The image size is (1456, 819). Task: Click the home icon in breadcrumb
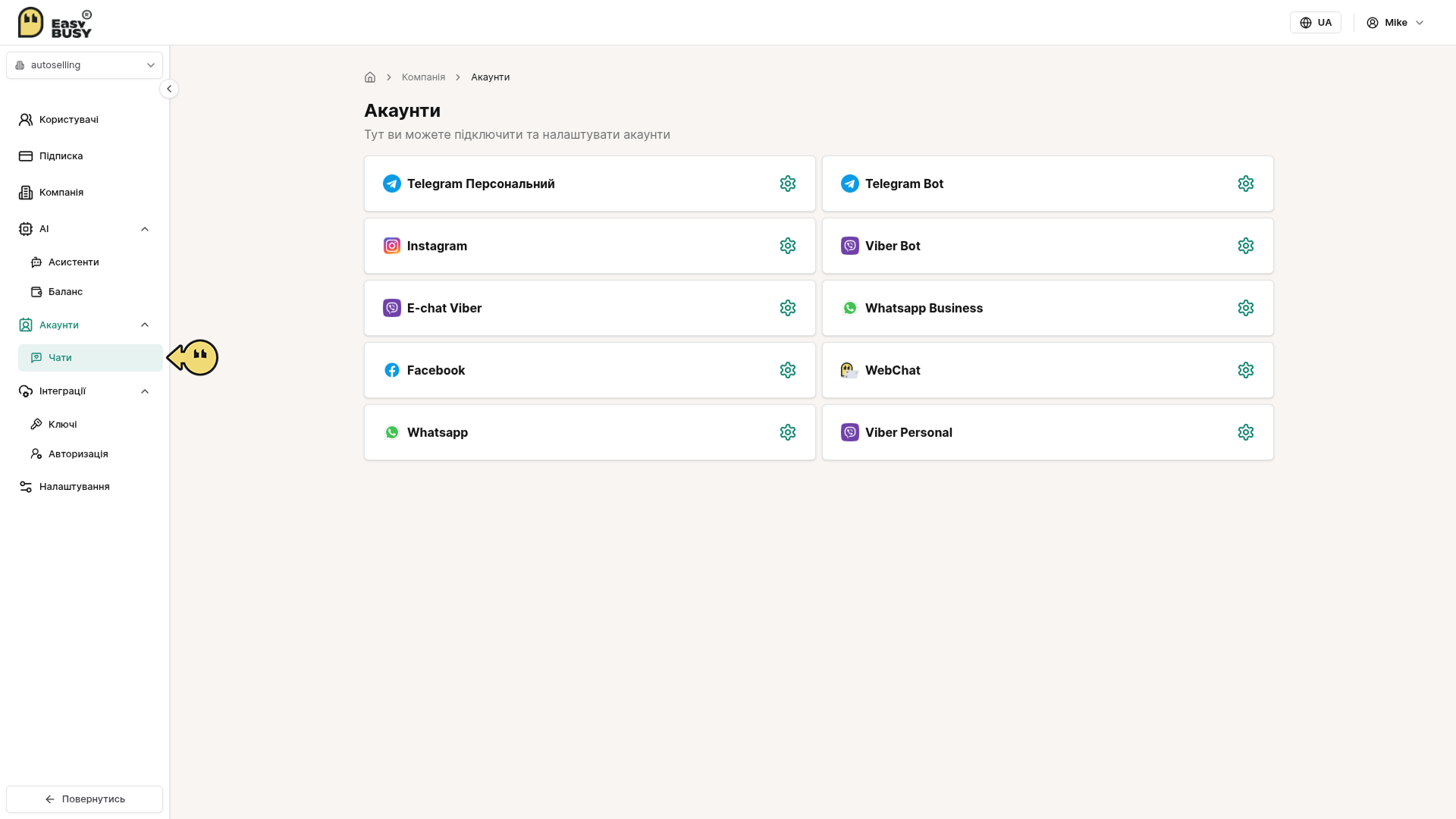click(x=370, y=77)
